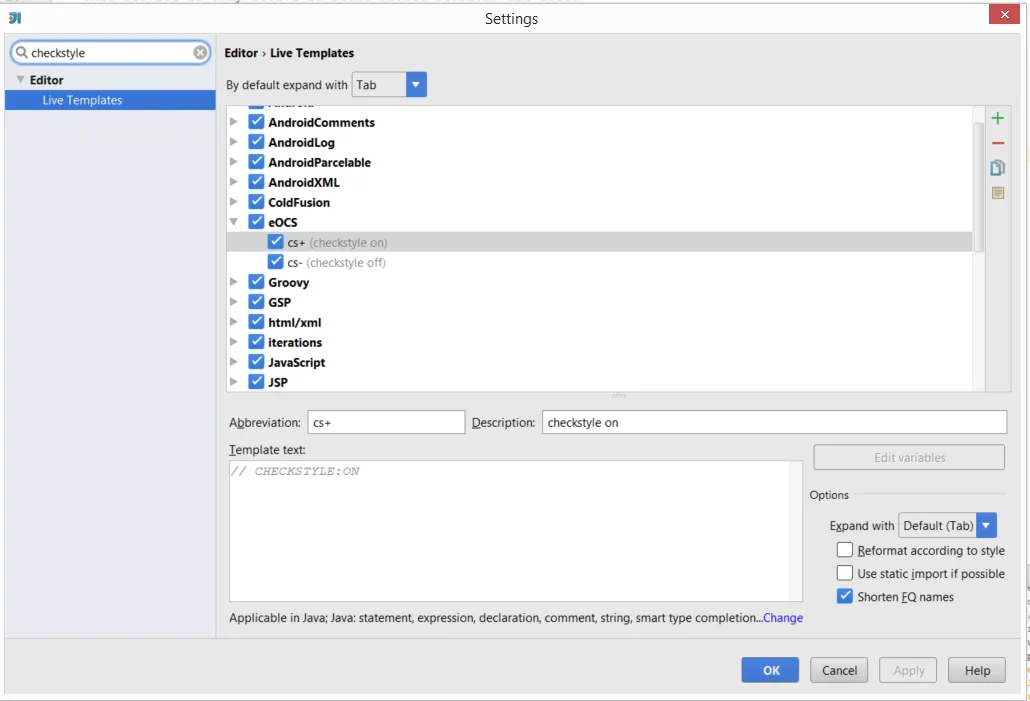Clear the checkstyle search field
This screenshot has height=701, width=1030.
(x=200, y=53)
